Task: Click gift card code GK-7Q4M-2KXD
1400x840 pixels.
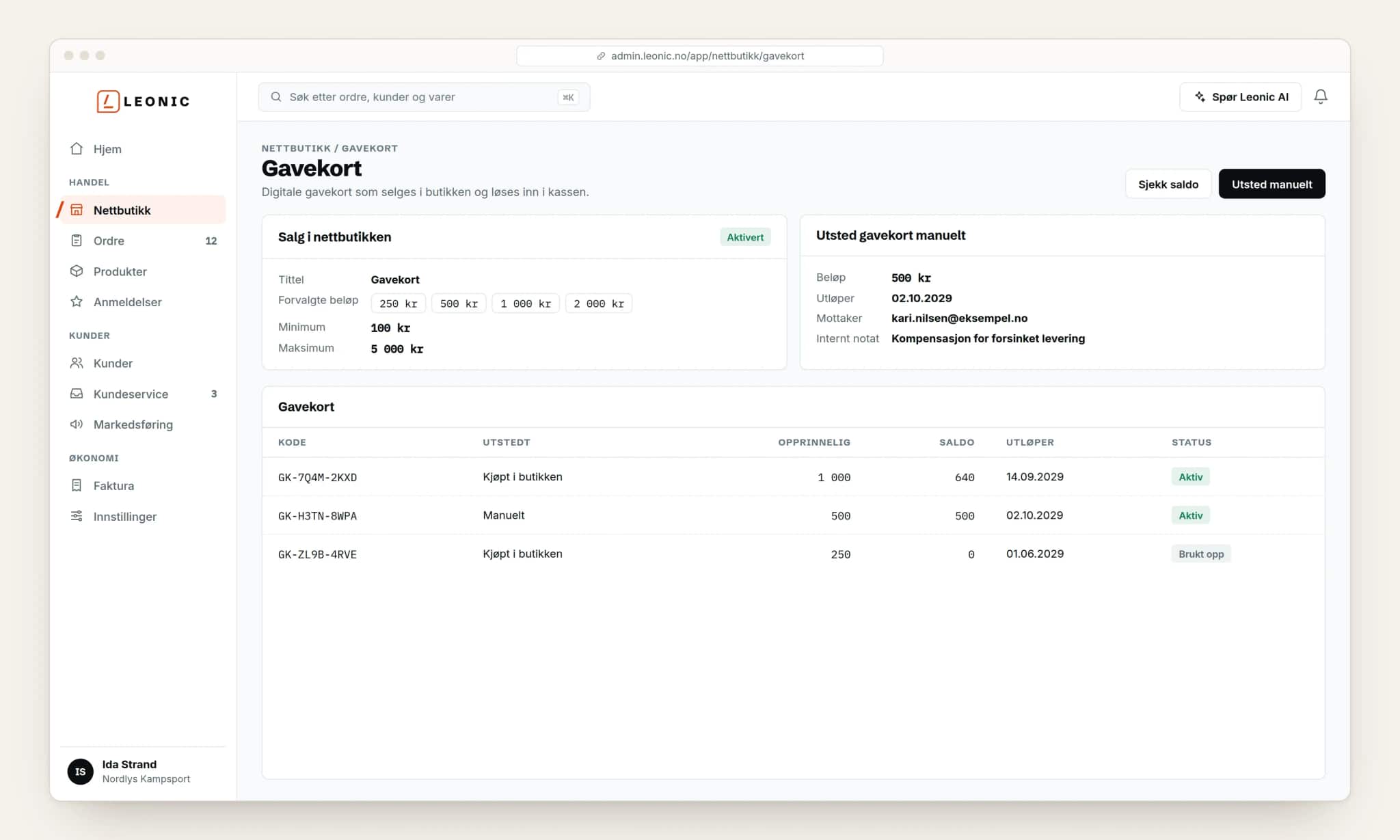Action: [x=317, y=477]
